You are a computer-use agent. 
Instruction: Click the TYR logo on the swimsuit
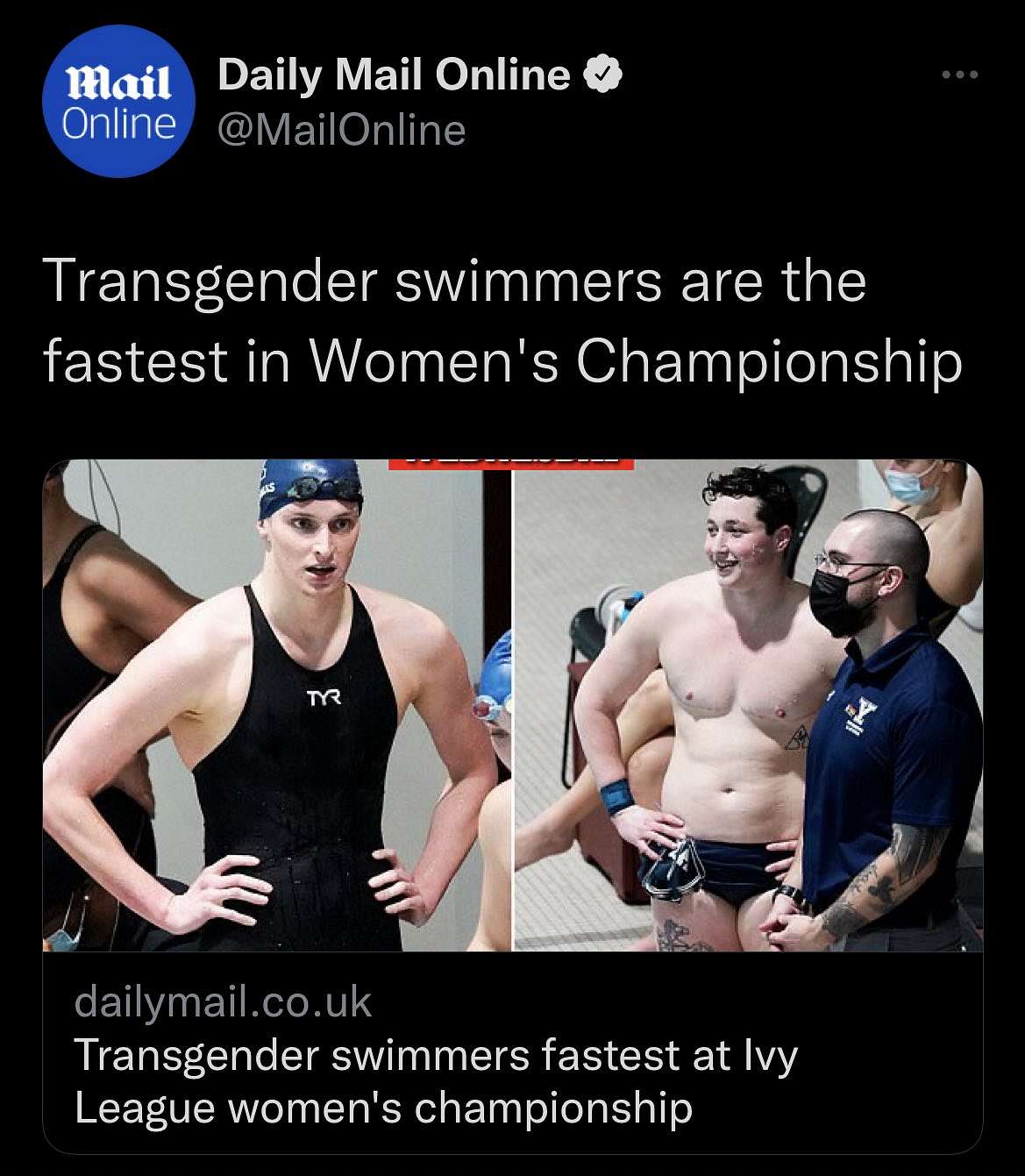click(324, 699)
